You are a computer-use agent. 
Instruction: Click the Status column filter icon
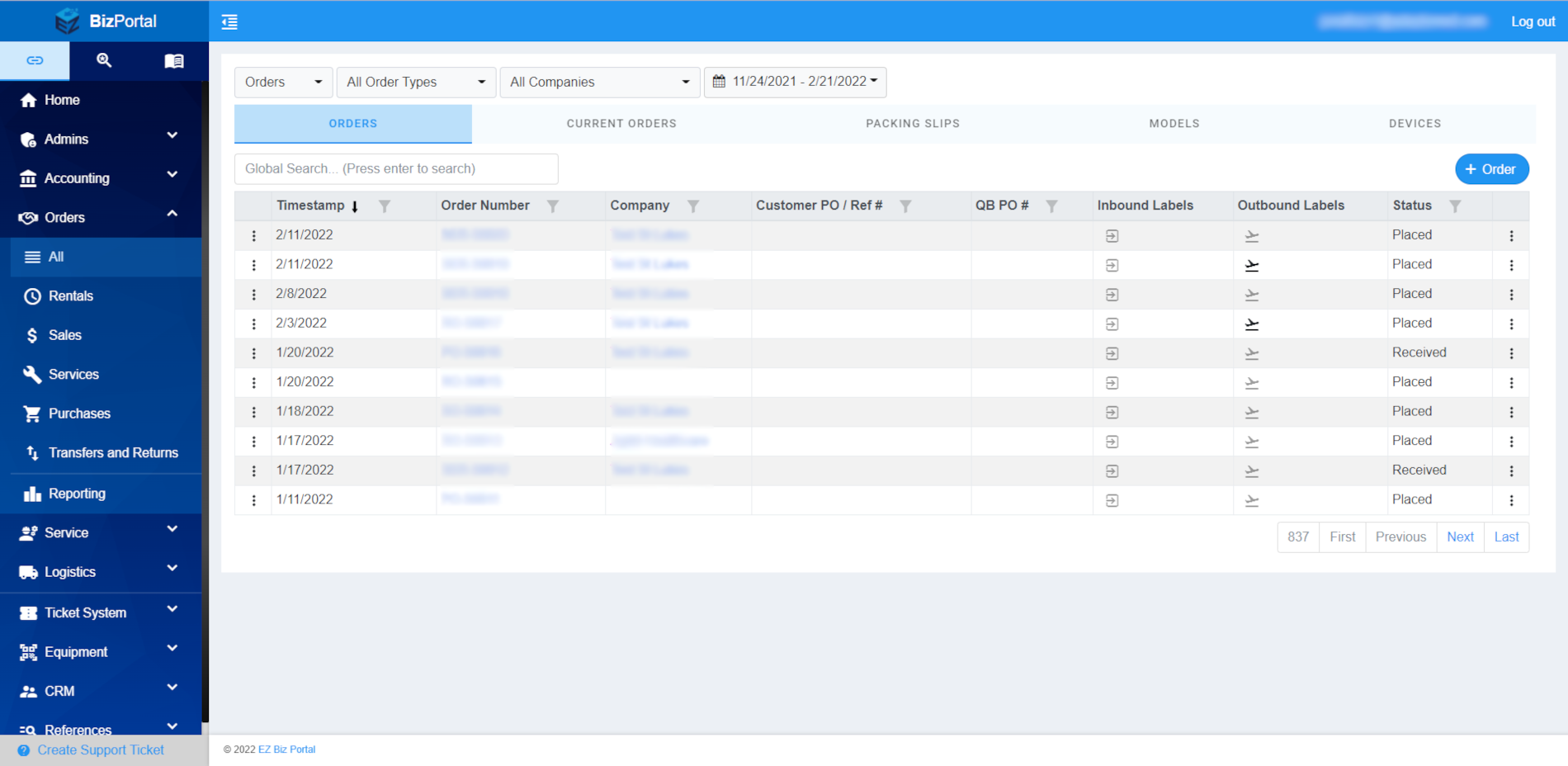[x=1455, y=206]
